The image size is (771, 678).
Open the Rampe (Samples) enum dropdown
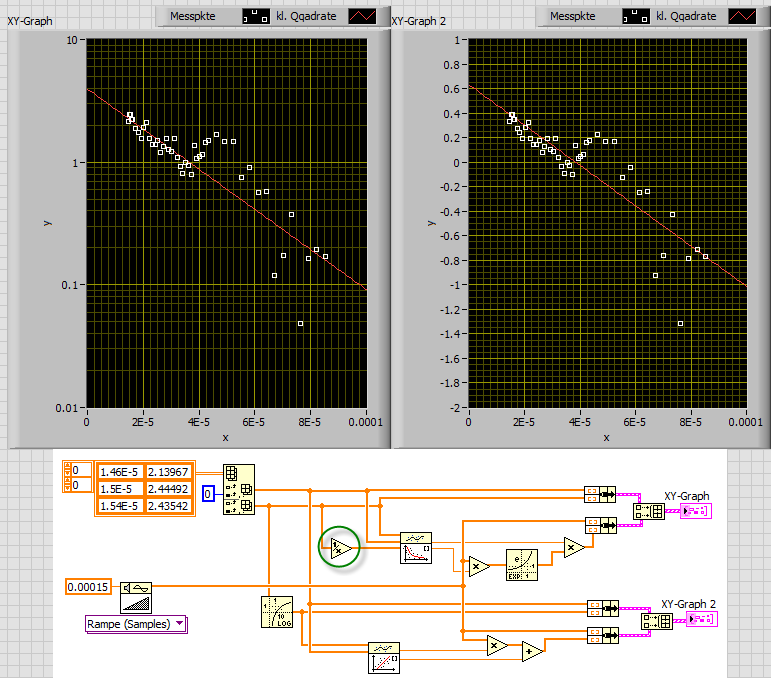(x=180, y=623)
